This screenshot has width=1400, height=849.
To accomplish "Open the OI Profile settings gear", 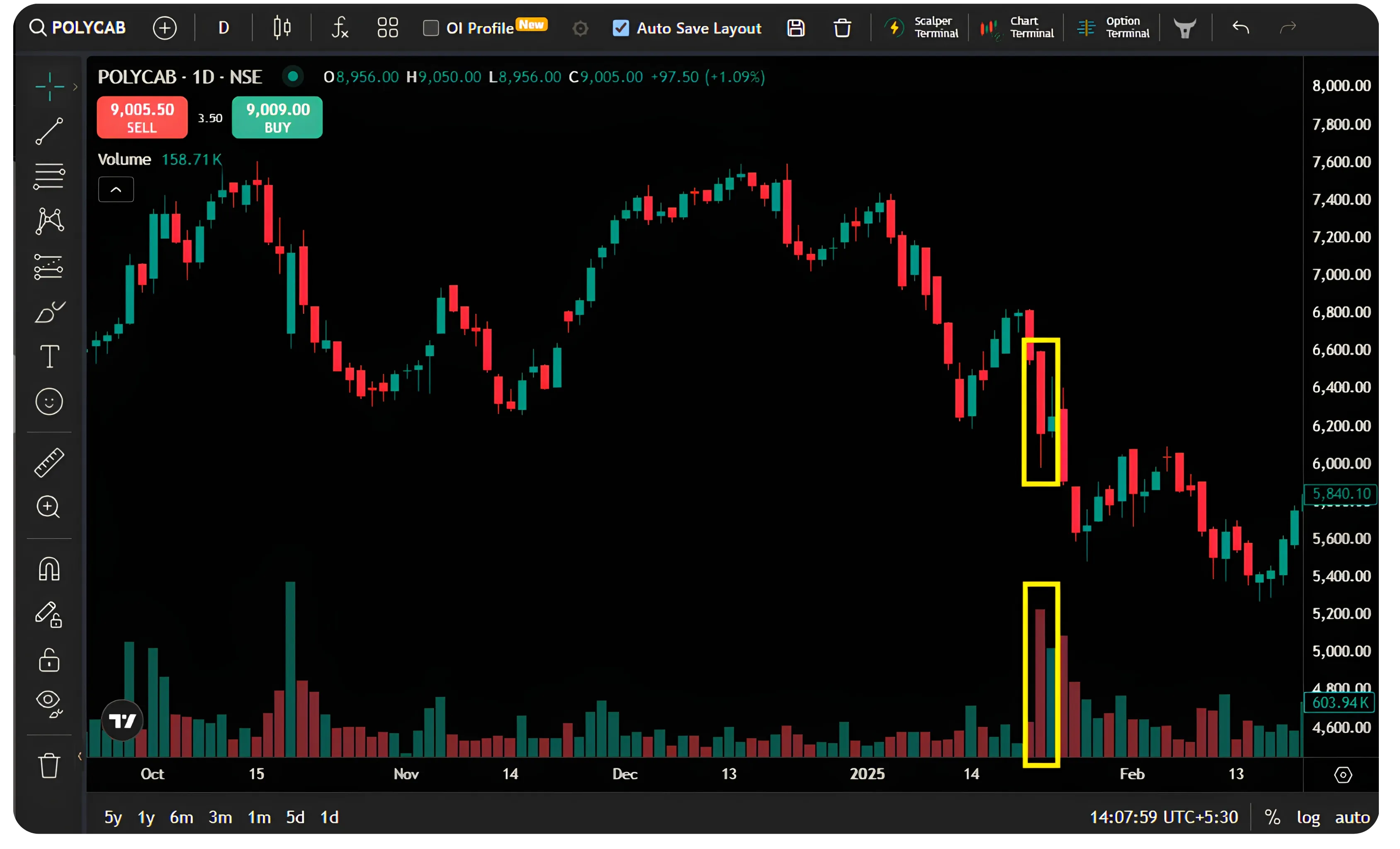I will click(580, 29).
